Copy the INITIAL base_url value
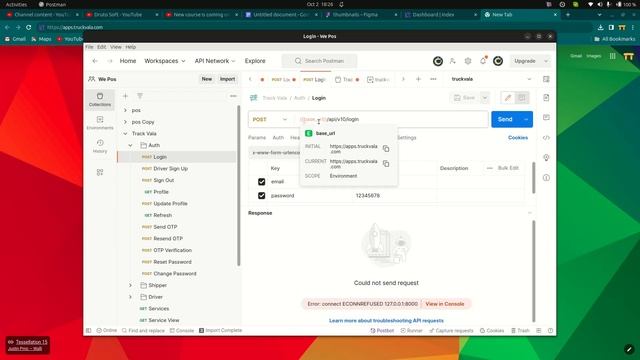This screenshot has width=640, height=360. [386, 149]
